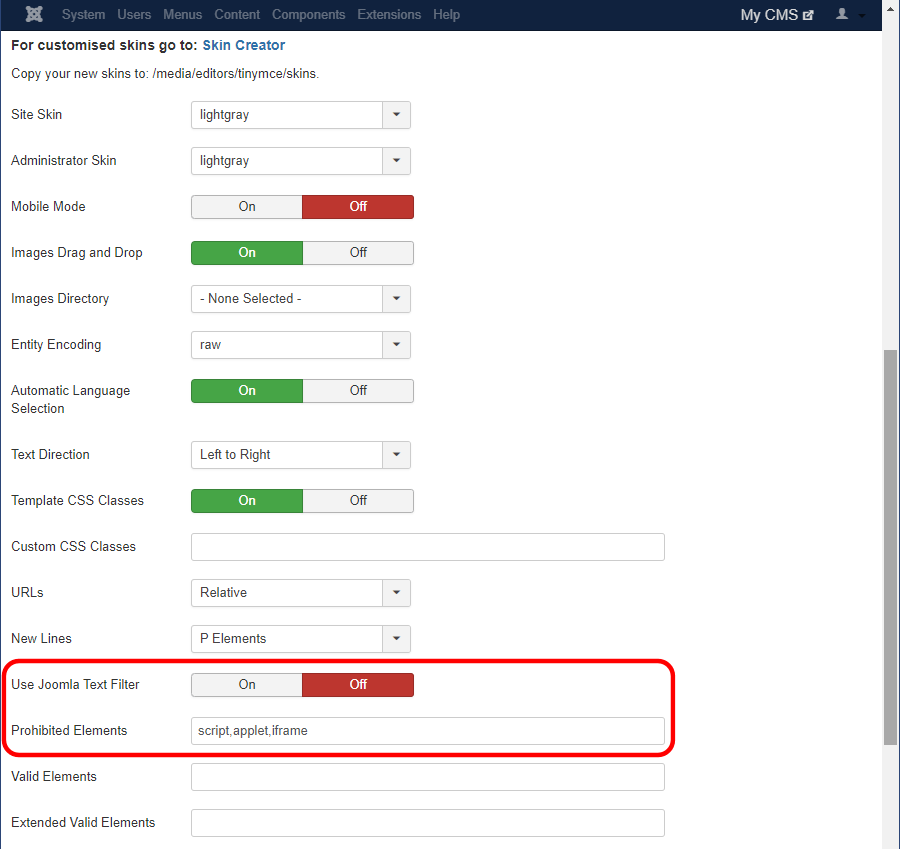The height and width of the screenshot is (849, 900).
Task: Turn Images Drag and Drop Off
Action: [x=358, y=253]
